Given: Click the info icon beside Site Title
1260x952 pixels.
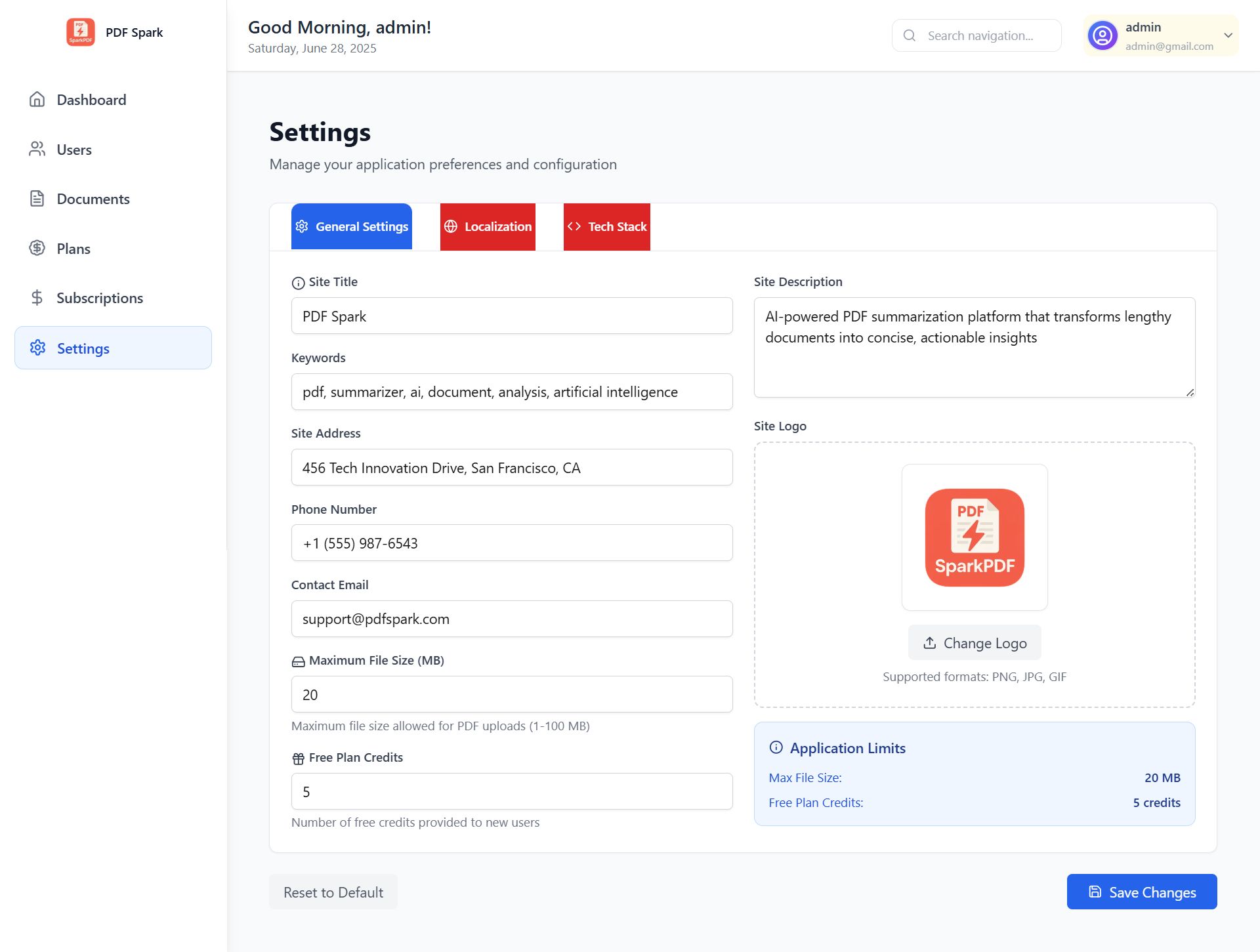Looking at the screenshot, I should [298, 283].
